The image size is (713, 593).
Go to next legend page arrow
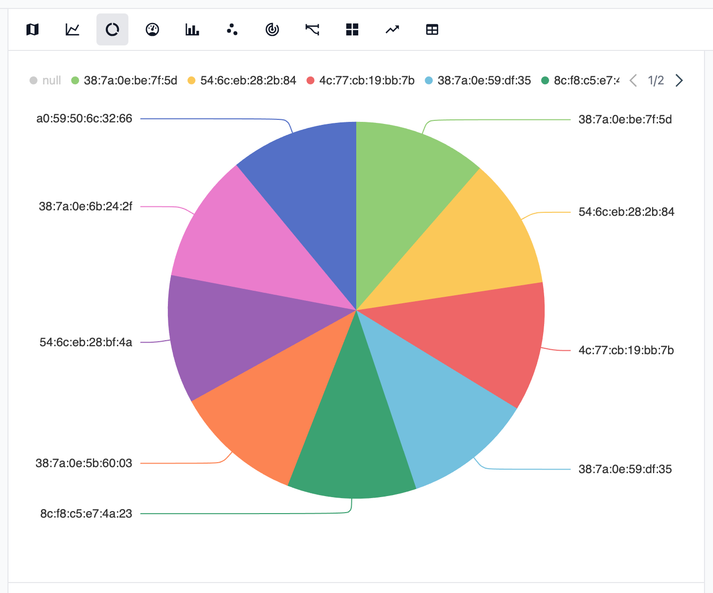point(679,80)
